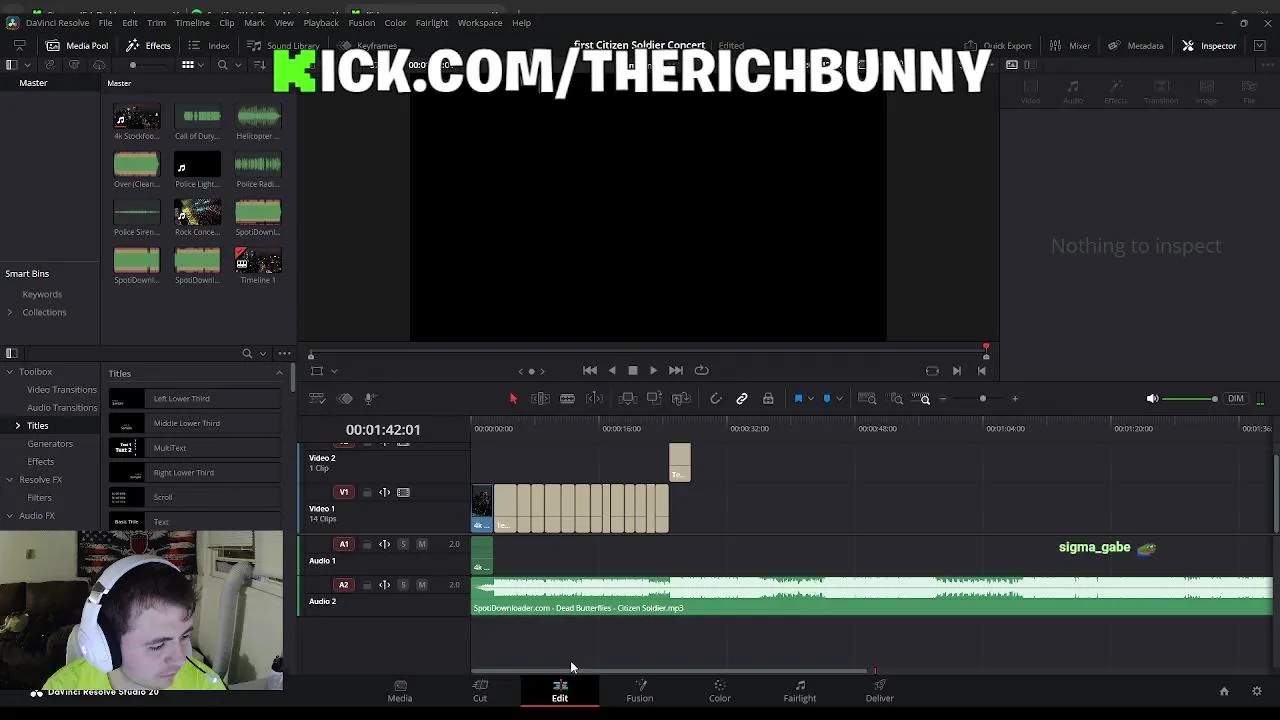Click the timeline horizontal scrollbar
1280x720 pixels.
pyautogui.click(x=668, y=671)
